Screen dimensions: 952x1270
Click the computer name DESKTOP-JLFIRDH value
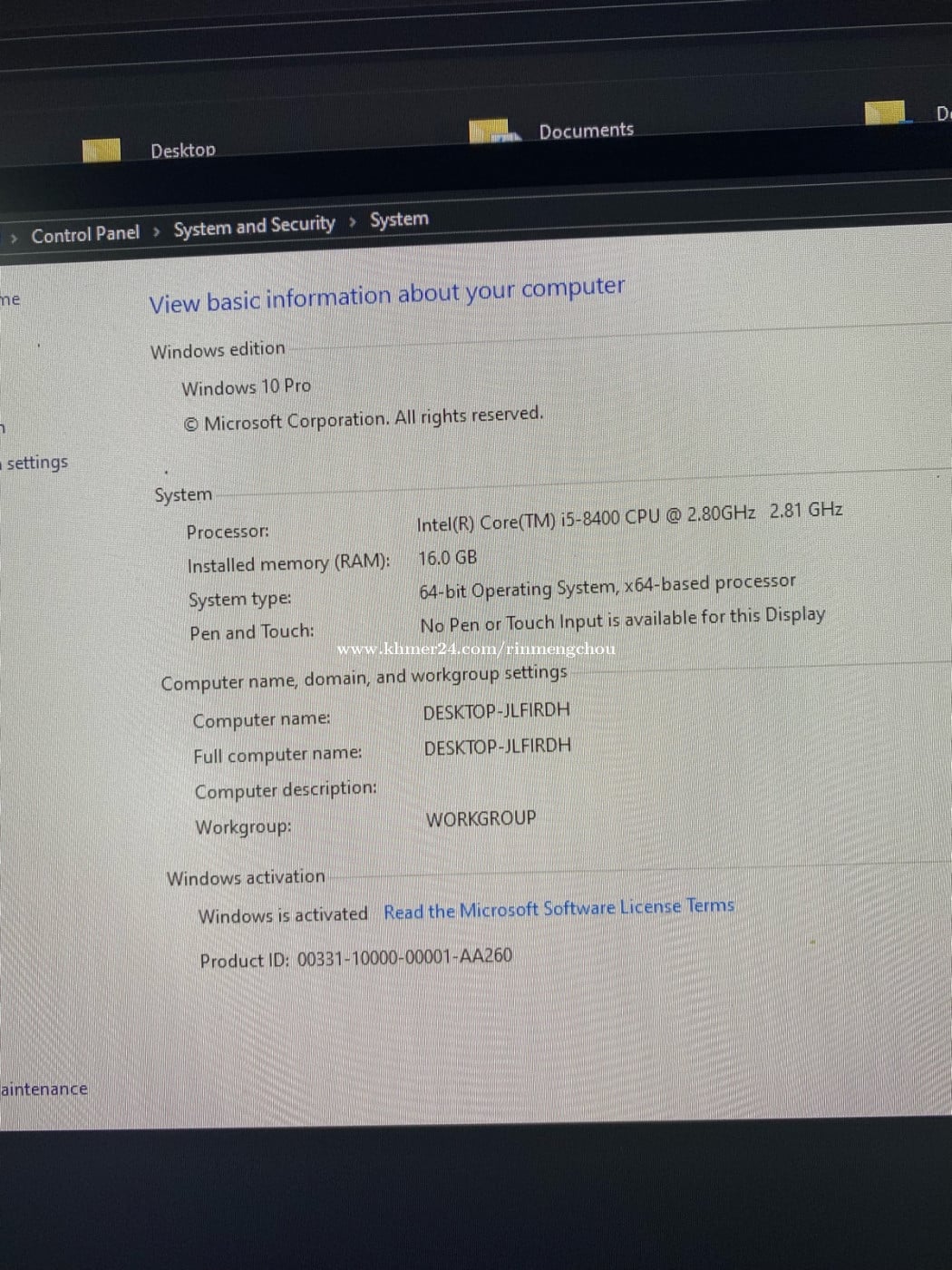point(496,711)
